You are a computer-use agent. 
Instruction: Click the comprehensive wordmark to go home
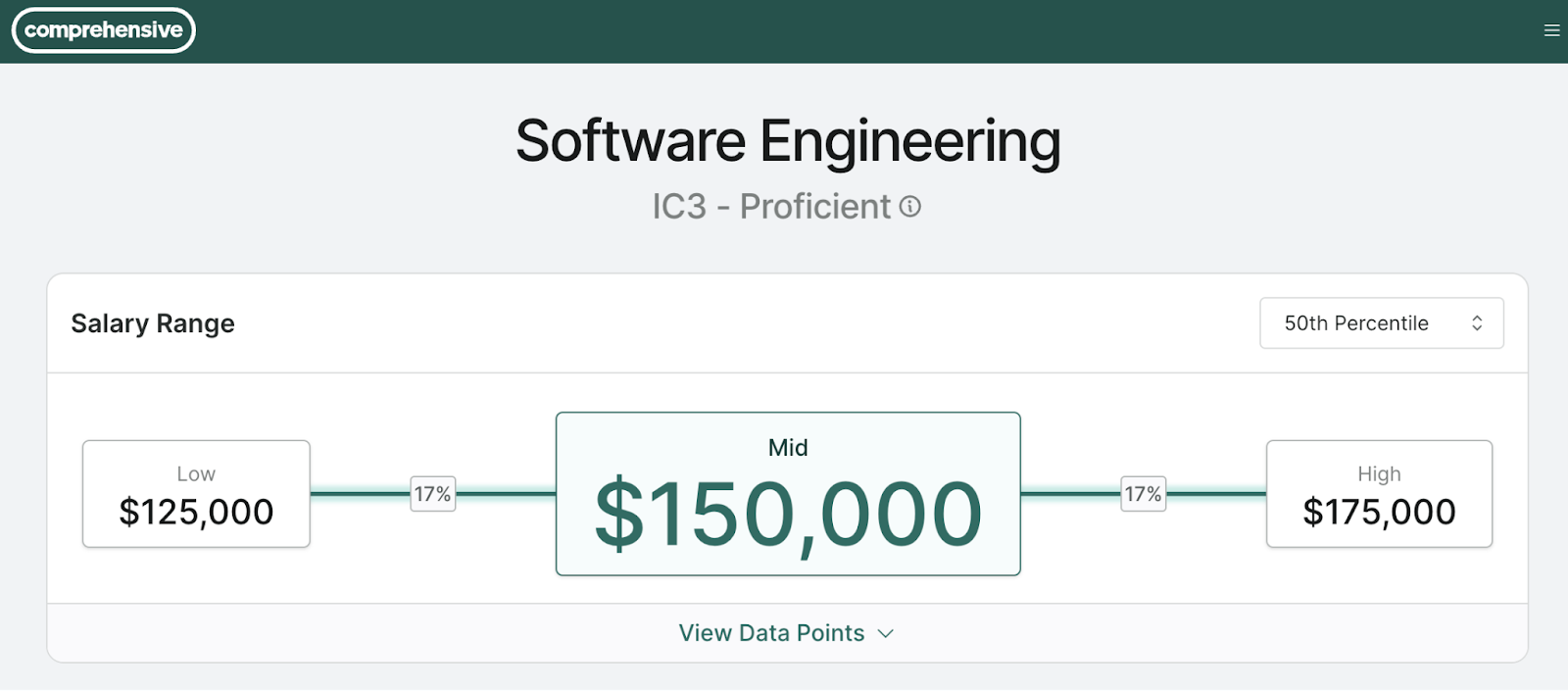pos(102,29)
